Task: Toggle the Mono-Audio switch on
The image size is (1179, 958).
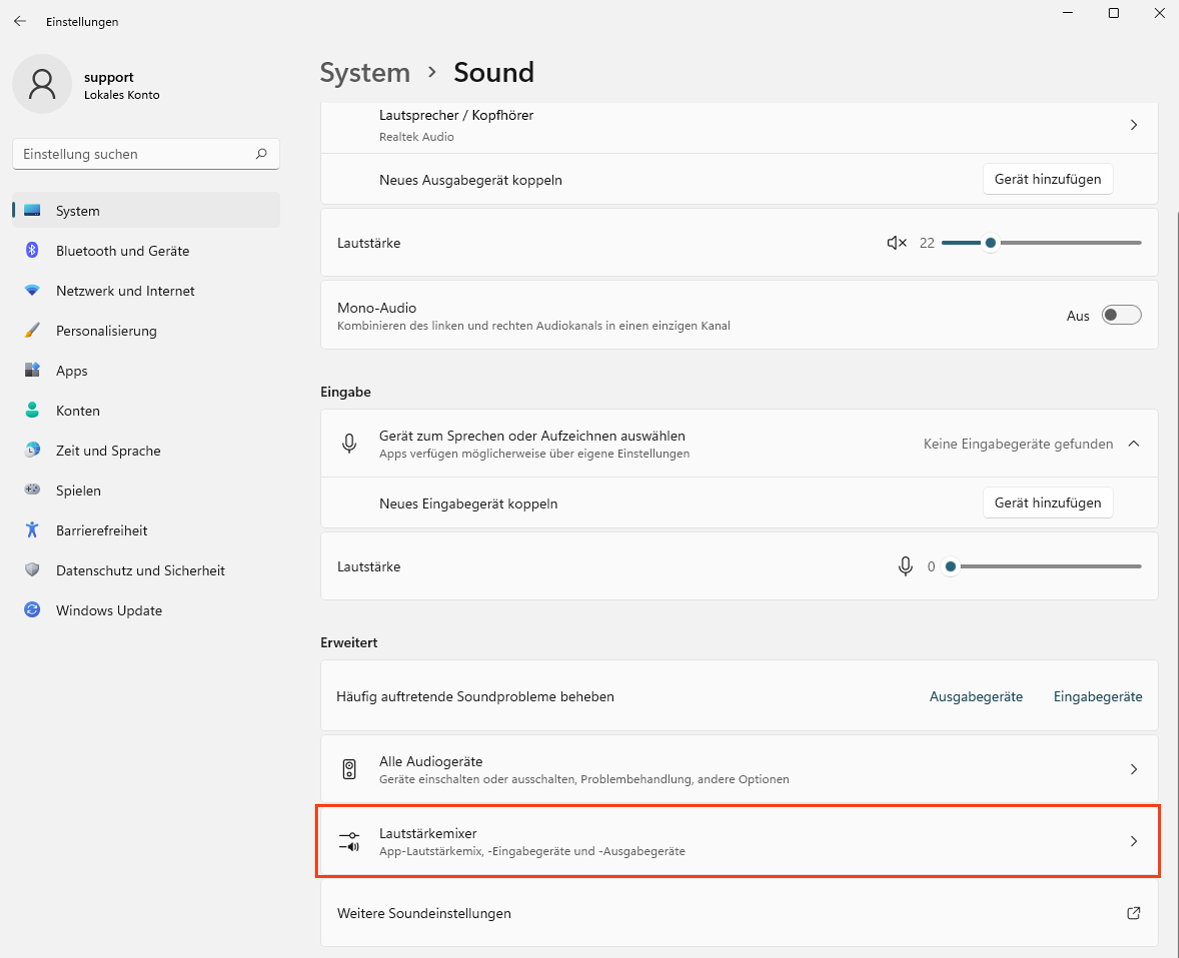Action: pyautogui.click(x=1121, y=315)
